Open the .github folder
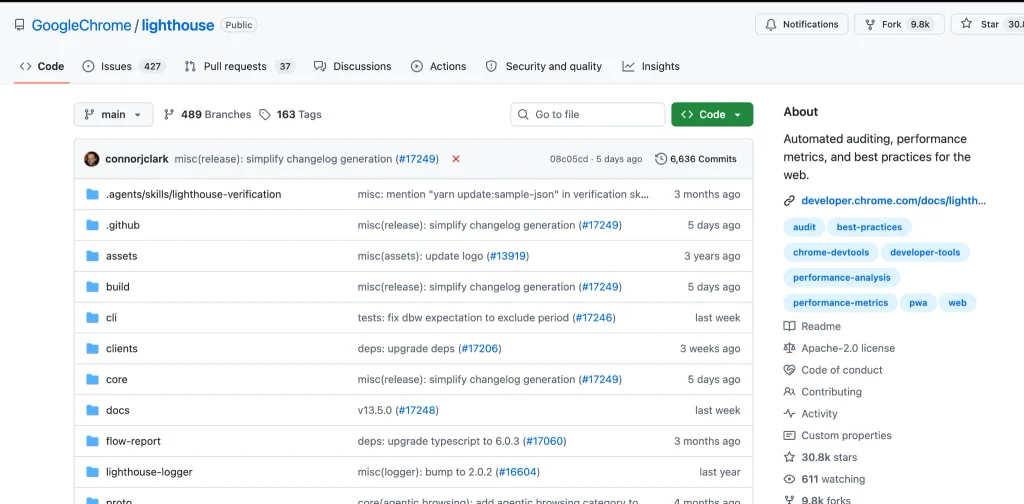The width and height of the screenshot is (1024, 504). [x=123, y=225]
